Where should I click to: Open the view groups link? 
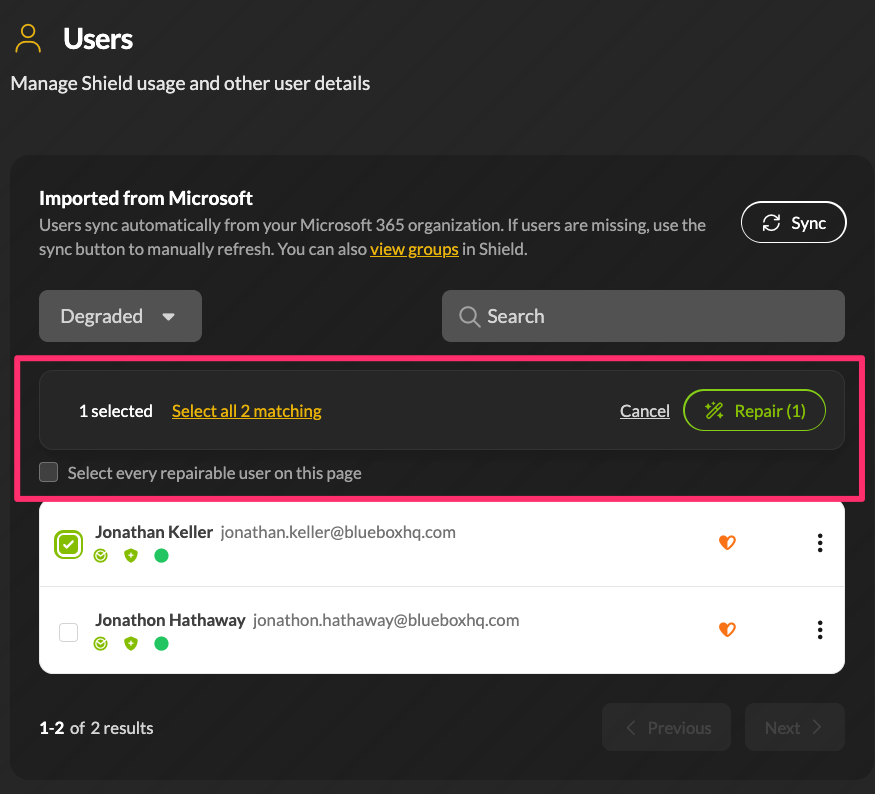[414, 249]
